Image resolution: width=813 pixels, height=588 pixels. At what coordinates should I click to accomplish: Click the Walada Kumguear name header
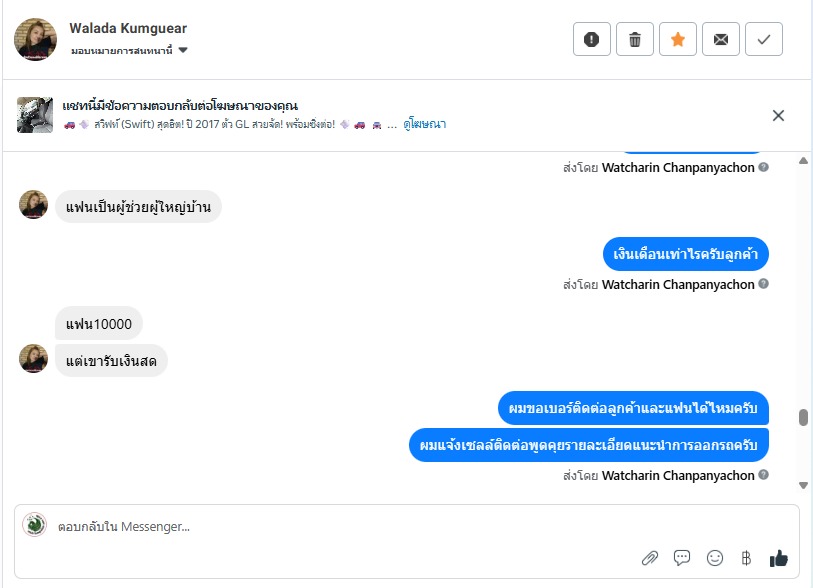tap(128, 28)
